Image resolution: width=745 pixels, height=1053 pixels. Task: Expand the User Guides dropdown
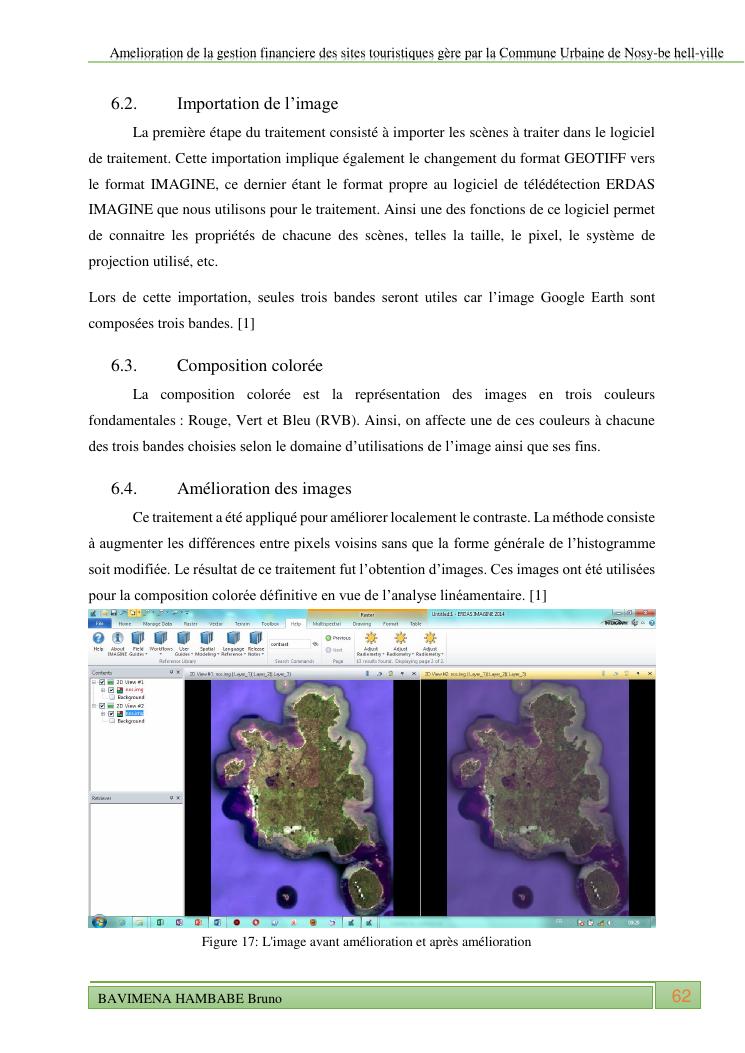185,655
